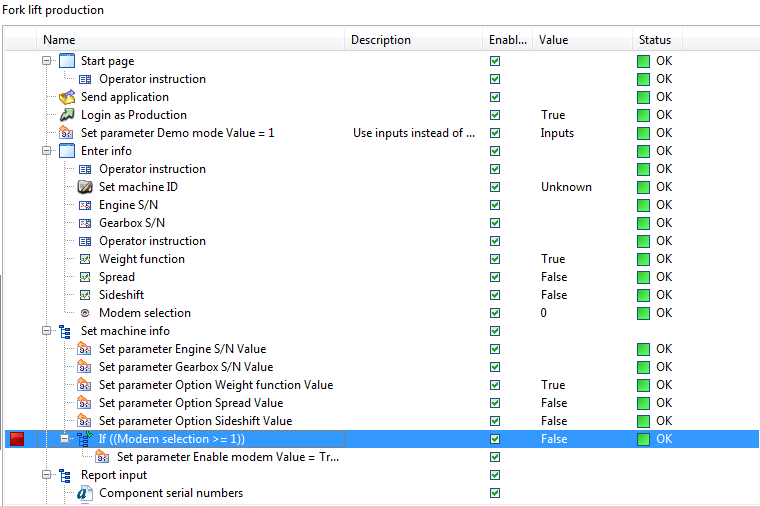Select the Weight function checkmark icon
Viewport: 760px width, 506px height.
(85, 259)
